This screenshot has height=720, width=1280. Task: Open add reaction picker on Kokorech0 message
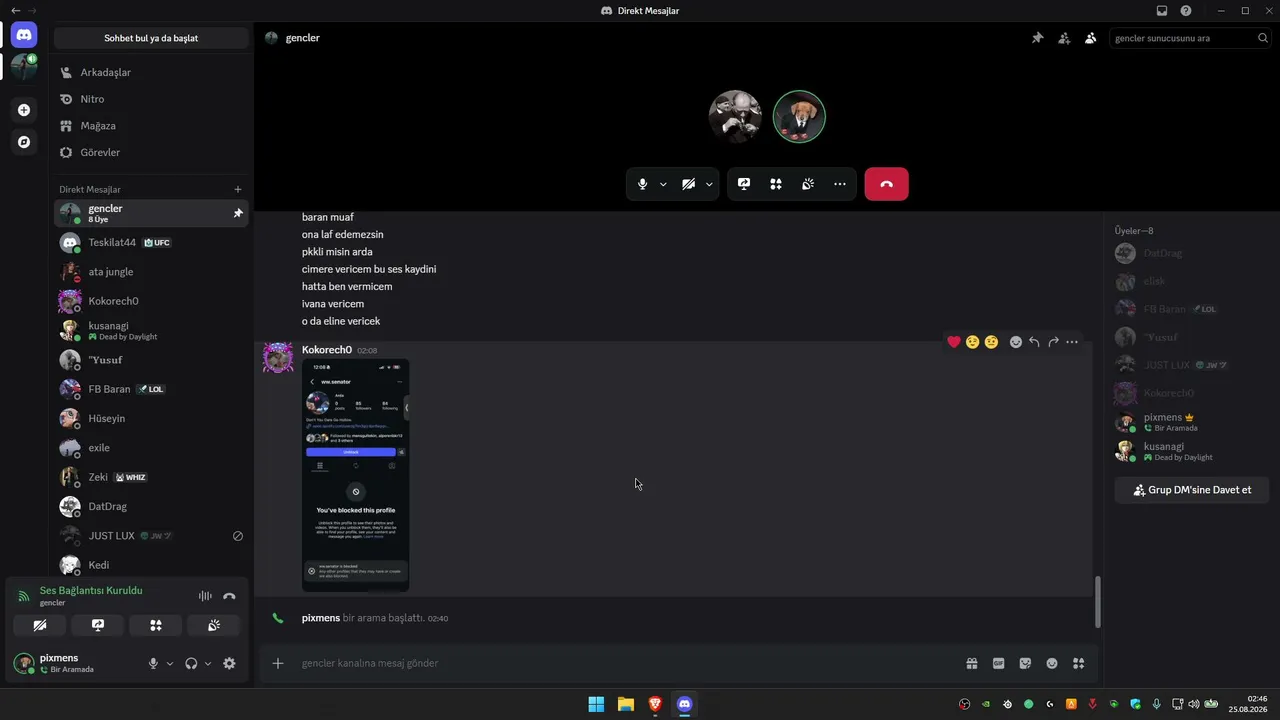pyautogui.click(x=1016, y=342)
